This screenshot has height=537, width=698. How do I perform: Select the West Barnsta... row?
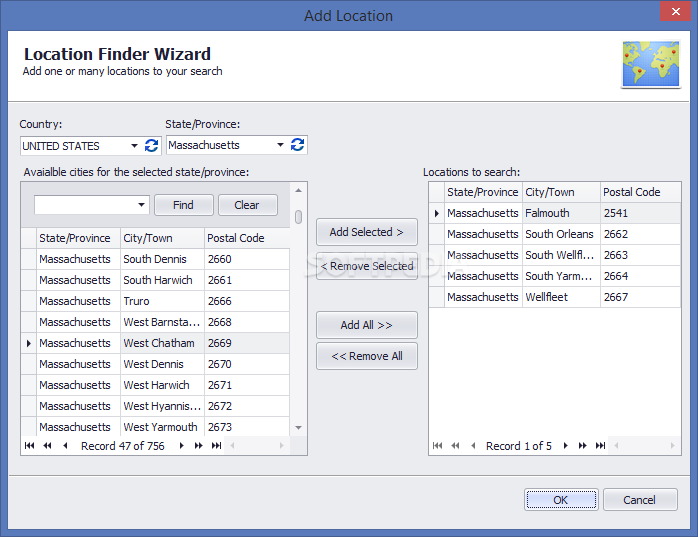155,322
